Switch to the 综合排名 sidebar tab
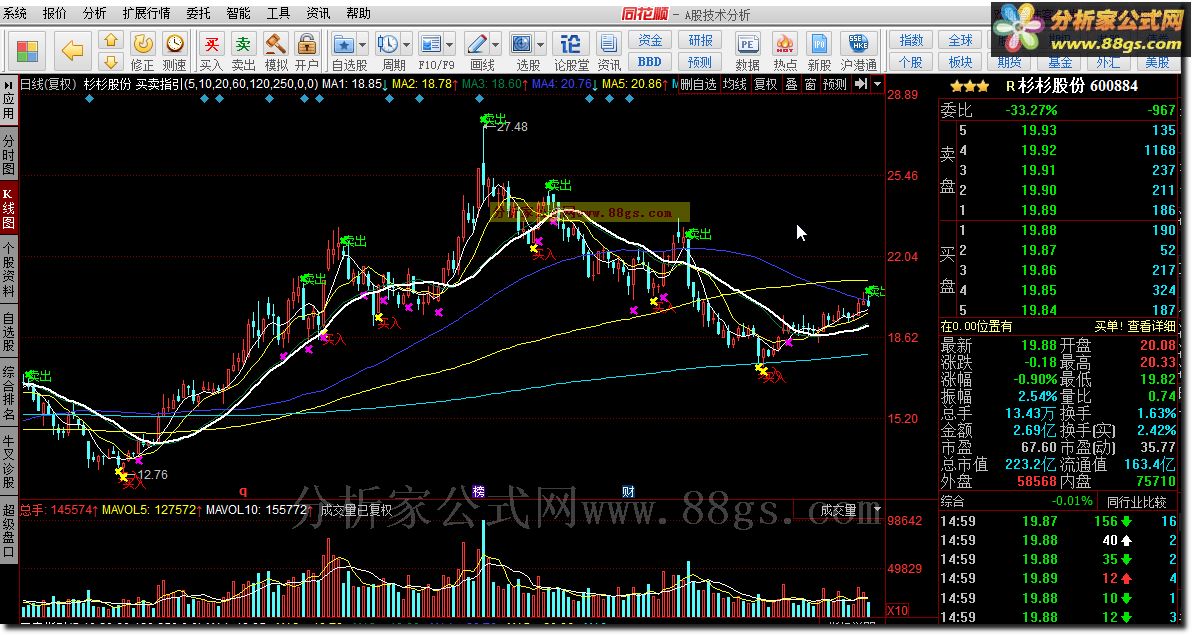Viewport: 1193px width, 635px height. click(x=8, y=394)
